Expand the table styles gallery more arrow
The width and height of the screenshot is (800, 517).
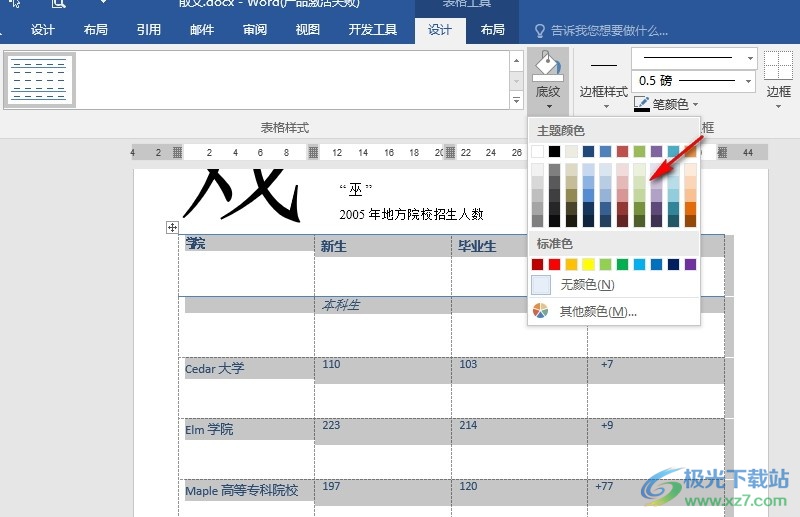517,100
